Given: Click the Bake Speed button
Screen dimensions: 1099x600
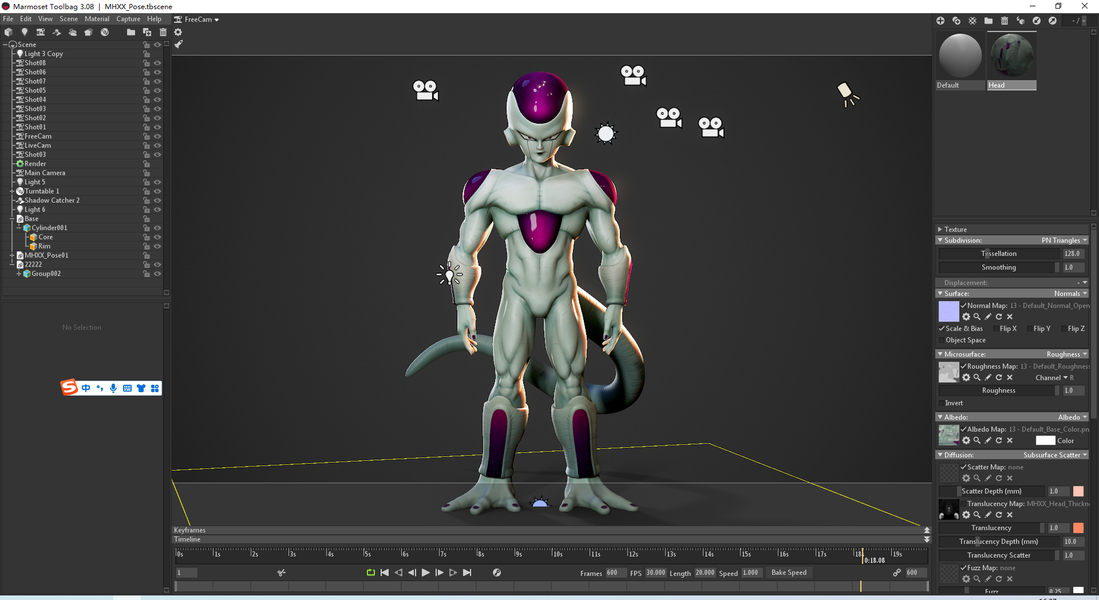Looking at the screenshot, I should (789, 573).
